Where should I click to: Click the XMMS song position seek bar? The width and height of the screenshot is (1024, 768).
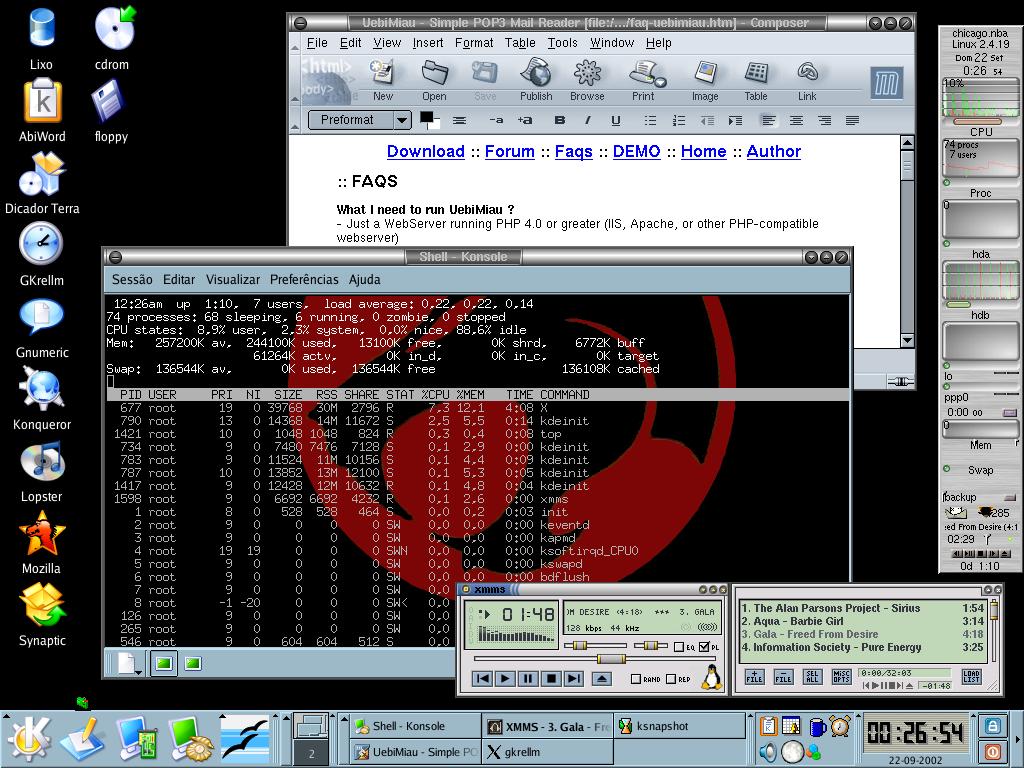coord(594,659)
